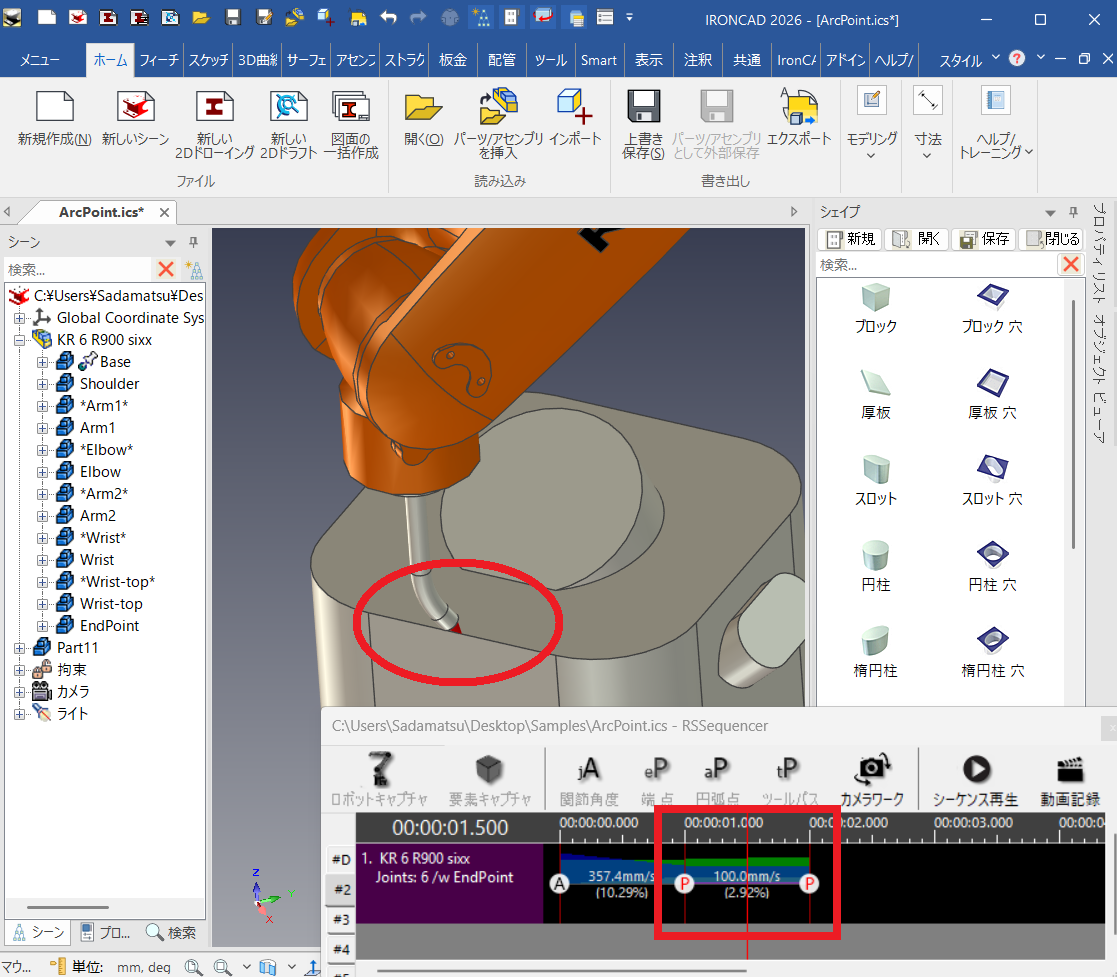
Task: Open the ヘルプ/トレーニング dropdown
Action: point(996,124)
